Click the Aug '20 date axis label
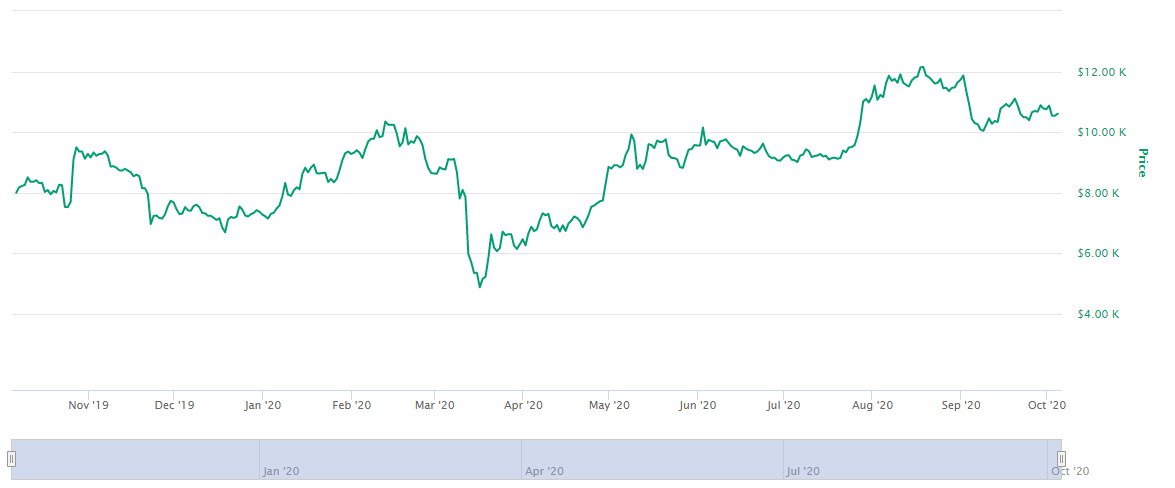 coord(871,405)
